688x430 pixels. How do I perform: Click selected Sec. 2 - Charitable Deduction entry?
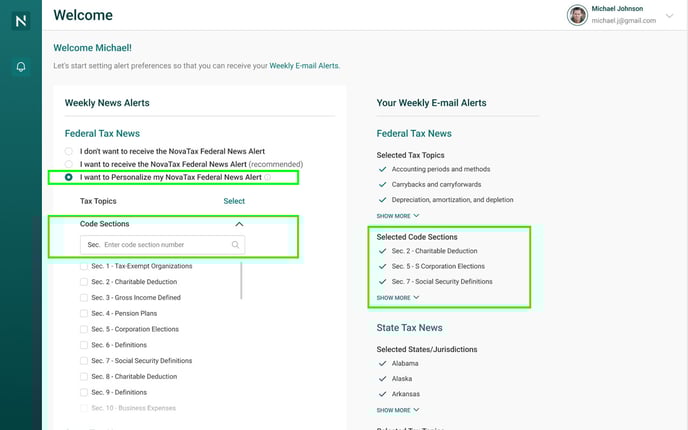tap(434, 251)
